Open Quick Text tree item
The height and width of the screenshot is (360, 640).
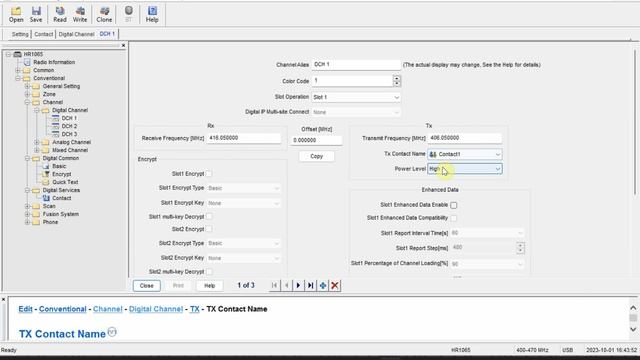pos(65,182)
